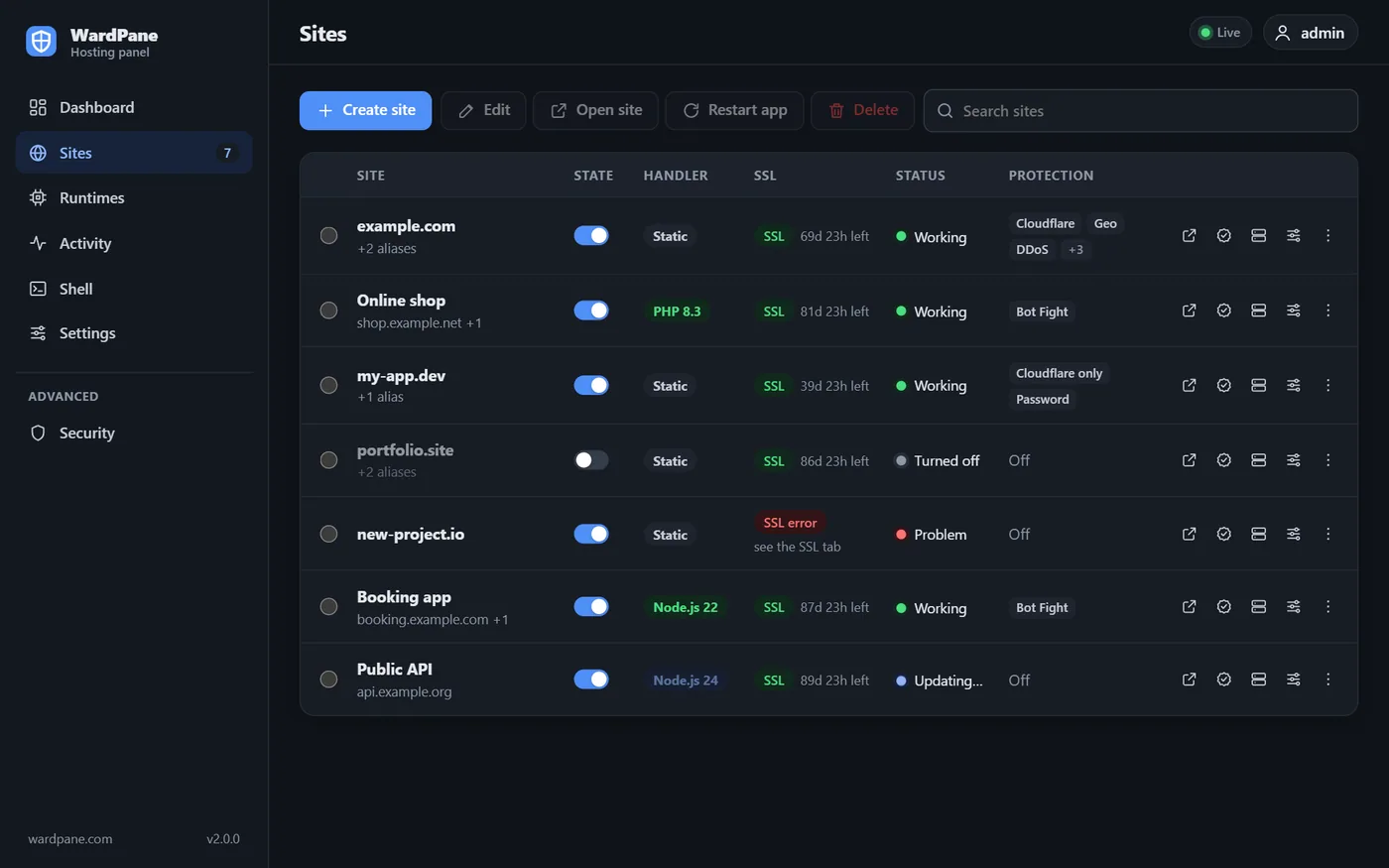The image size is (1389, 868).
Task: Open server icon in example.com row
Action: pyautogui.click(x=1258, y=236)
